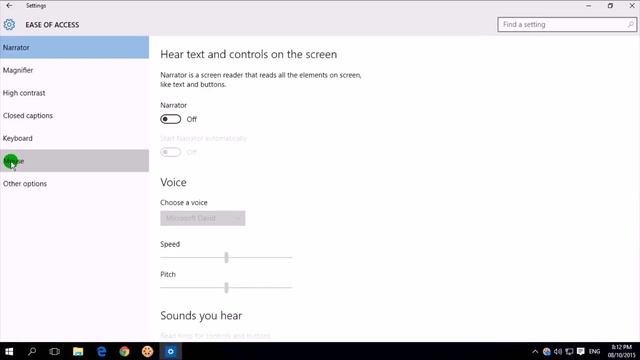The height and width of the screenshot is (360, 640).
Task: Toggle Start Narrator automatically switch
Action: (171, 152)
